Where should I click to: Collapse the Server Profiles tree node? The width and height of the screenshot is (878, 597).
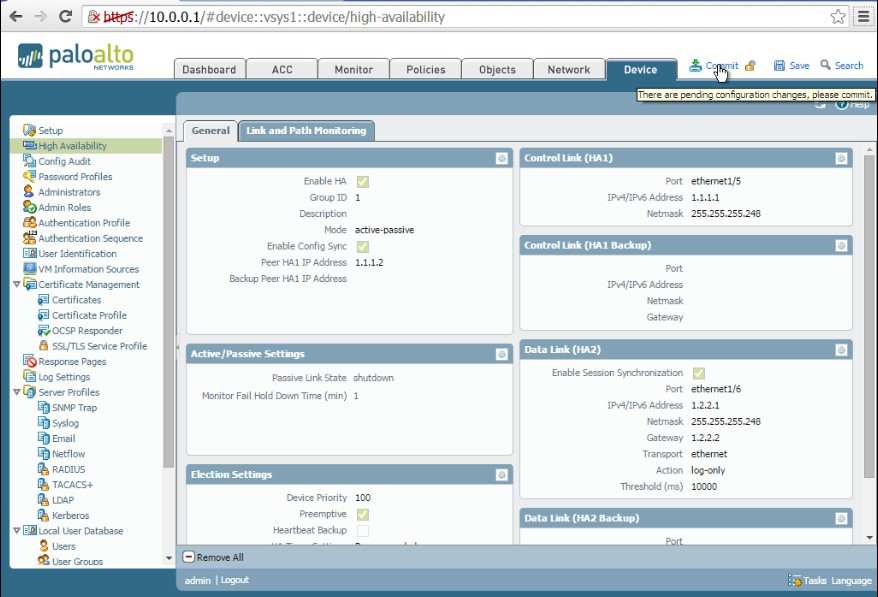coord(17,392)
